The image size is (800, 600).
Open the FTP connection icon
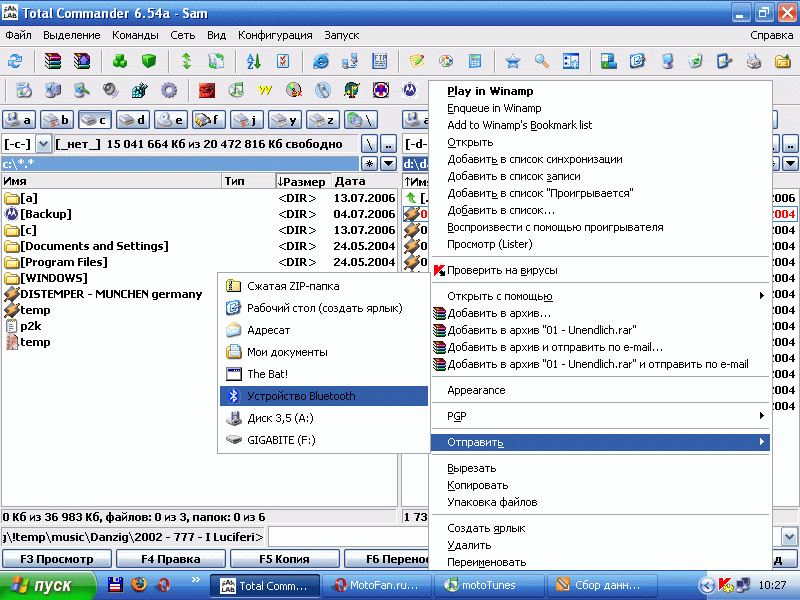tap(379, 62)
